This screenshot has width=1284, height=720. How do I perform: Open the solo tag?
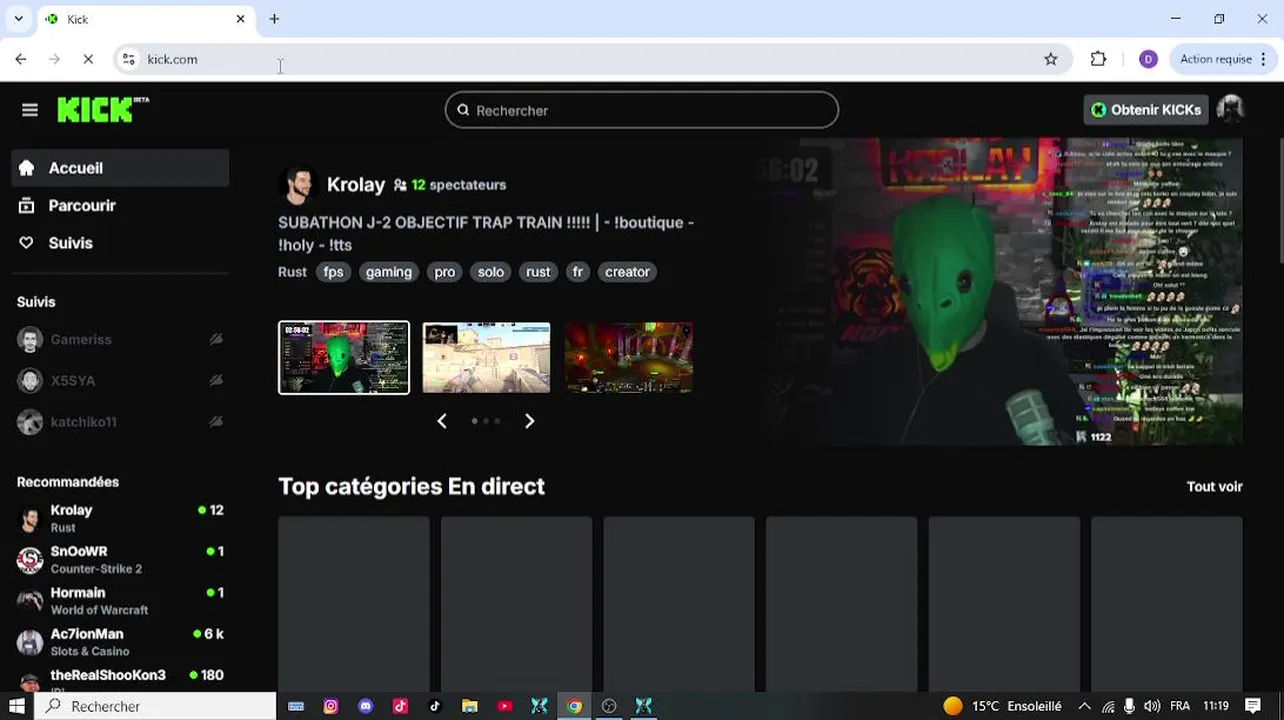pos(491,272)
